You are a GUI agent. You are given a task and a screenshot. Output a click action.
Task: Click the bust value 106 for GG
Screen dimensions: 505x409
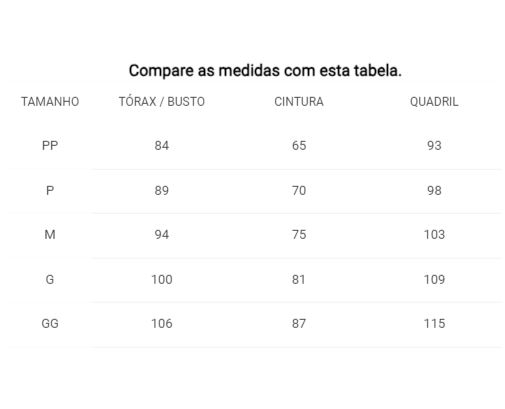coord(162,323)
